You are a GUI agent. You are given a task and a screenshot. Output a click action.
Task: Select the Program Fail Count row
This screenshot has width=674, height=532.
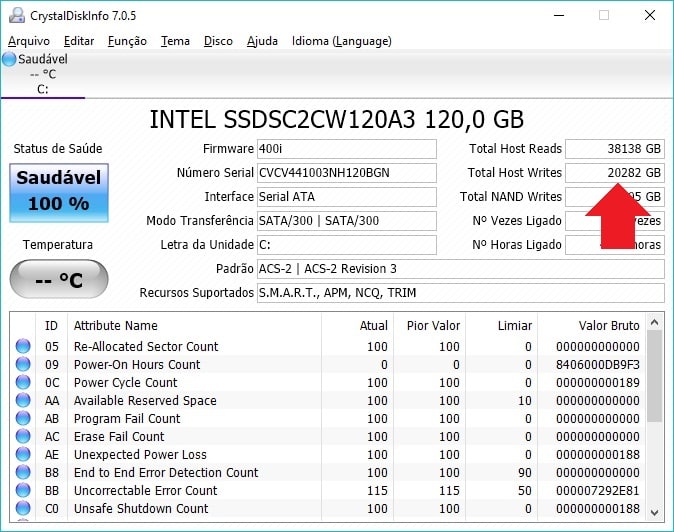click(328, 419)
